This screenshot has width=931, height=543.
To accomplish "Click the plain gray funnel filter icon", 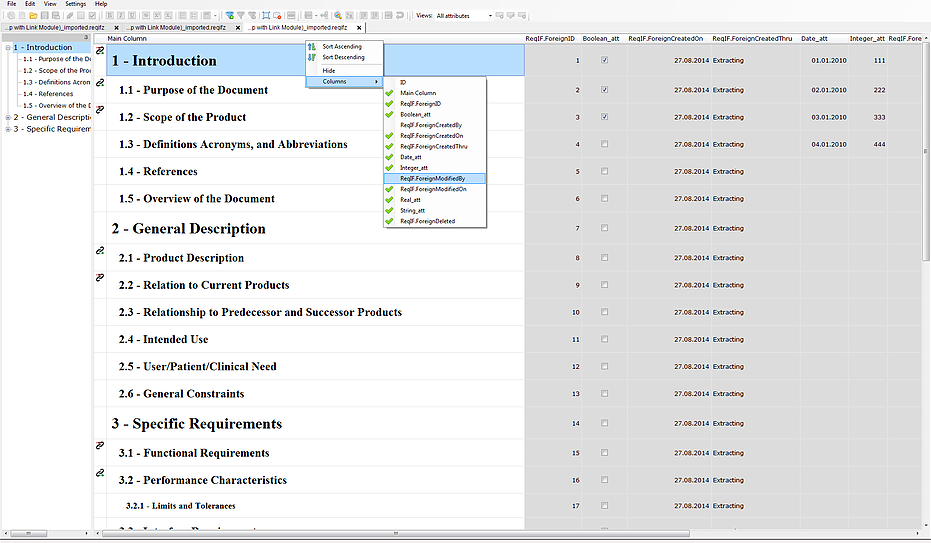I will [241, 15].
